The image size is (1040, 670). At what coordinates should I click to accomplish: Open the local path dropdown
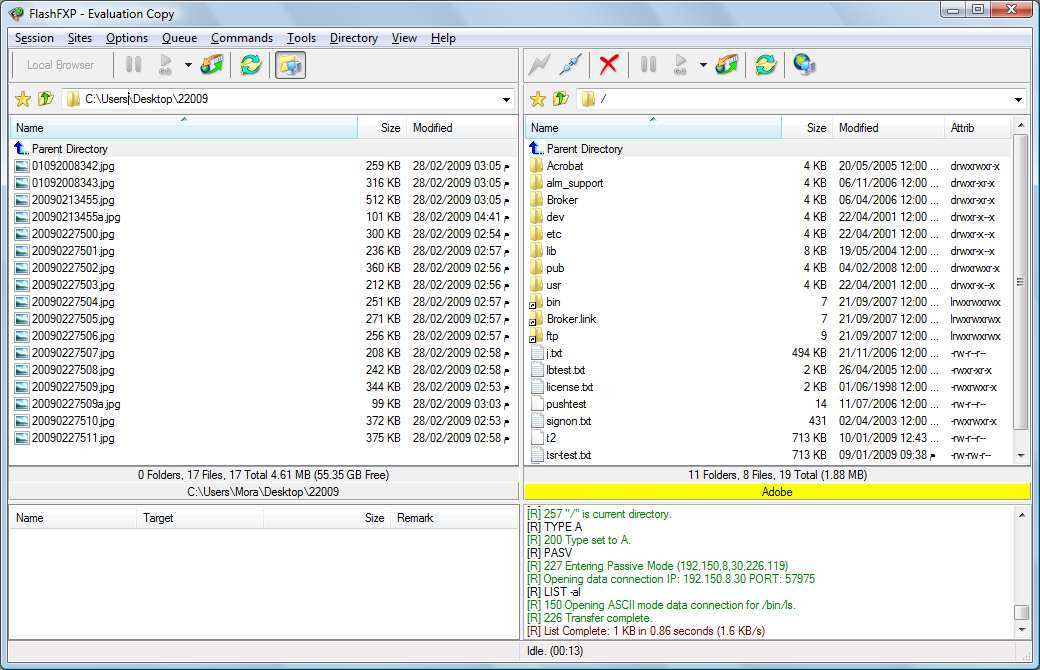click(505, 99)
